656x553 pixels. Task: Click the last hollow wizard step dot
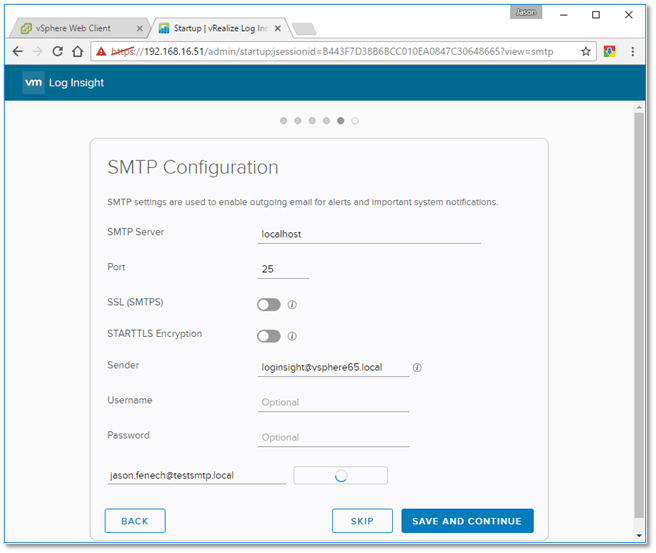(x=355, y=120)
